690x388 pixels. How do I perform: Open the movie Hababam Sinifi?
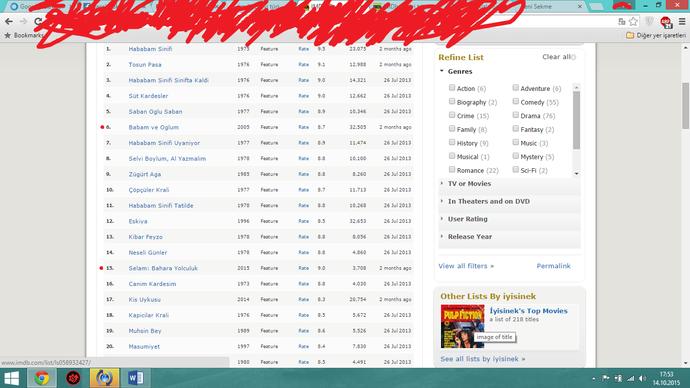(150, 49)
